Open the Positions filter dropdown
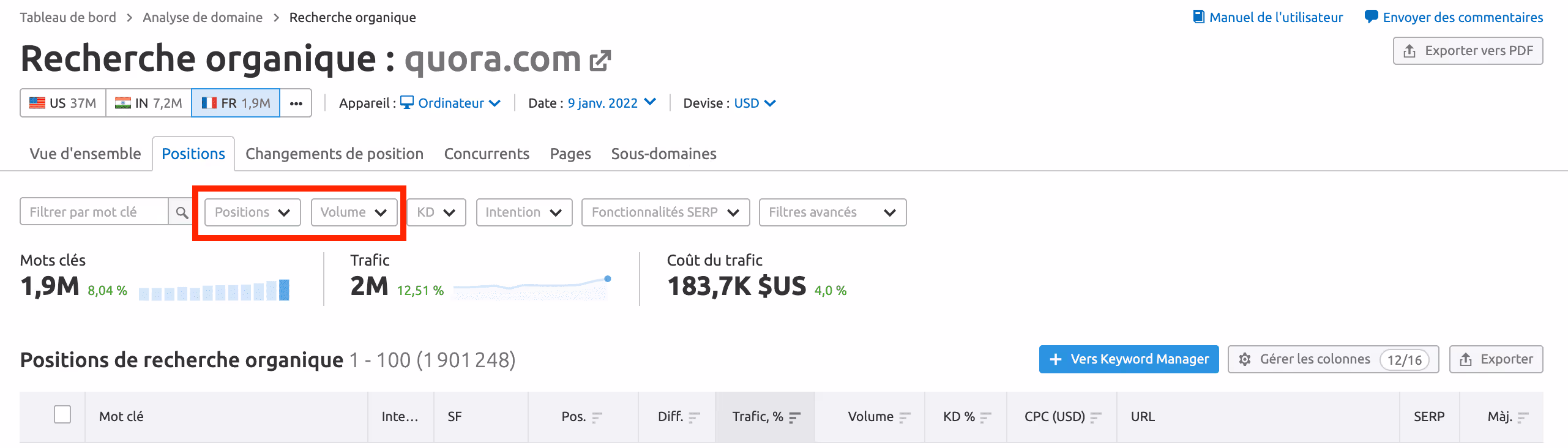Image resolution: width=1568 pixels, height=448 pixels. tap(252, 212)
